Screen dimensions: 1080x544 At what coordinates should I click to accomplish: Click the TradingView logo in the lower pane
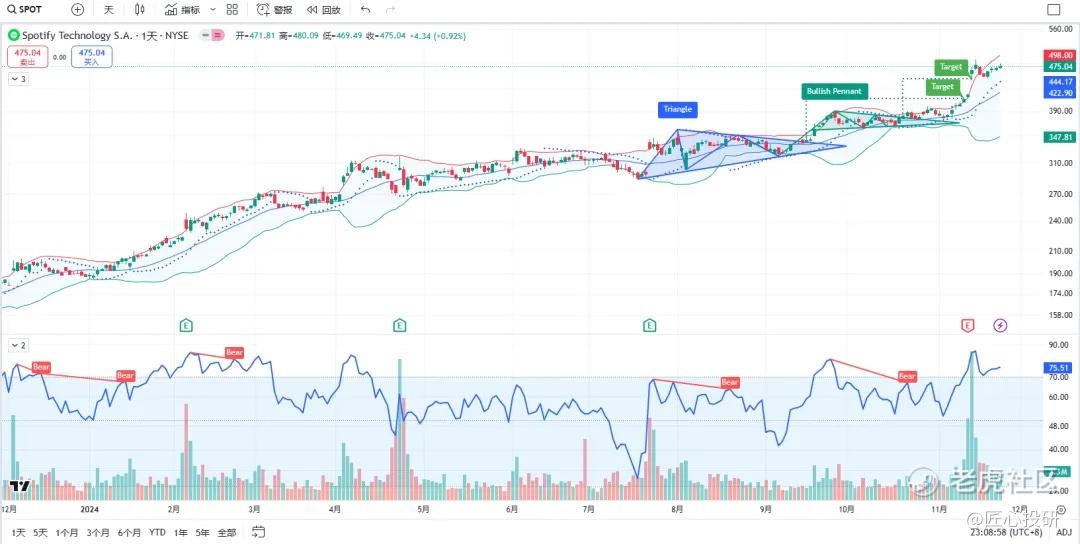click(19, 485)
